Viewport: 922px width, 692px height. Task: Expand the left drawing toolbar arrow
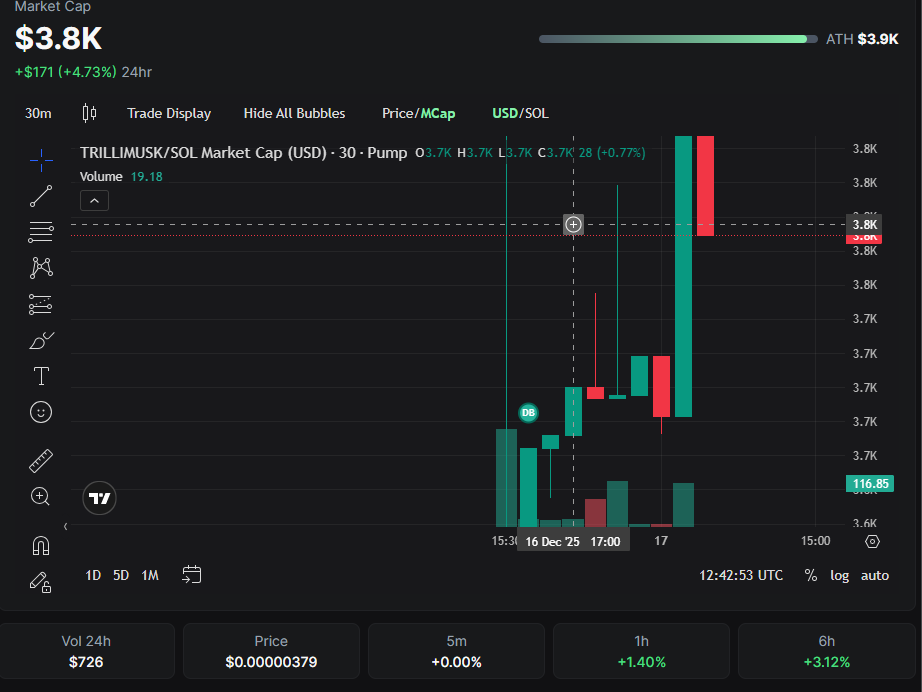[x=65, y=527]
